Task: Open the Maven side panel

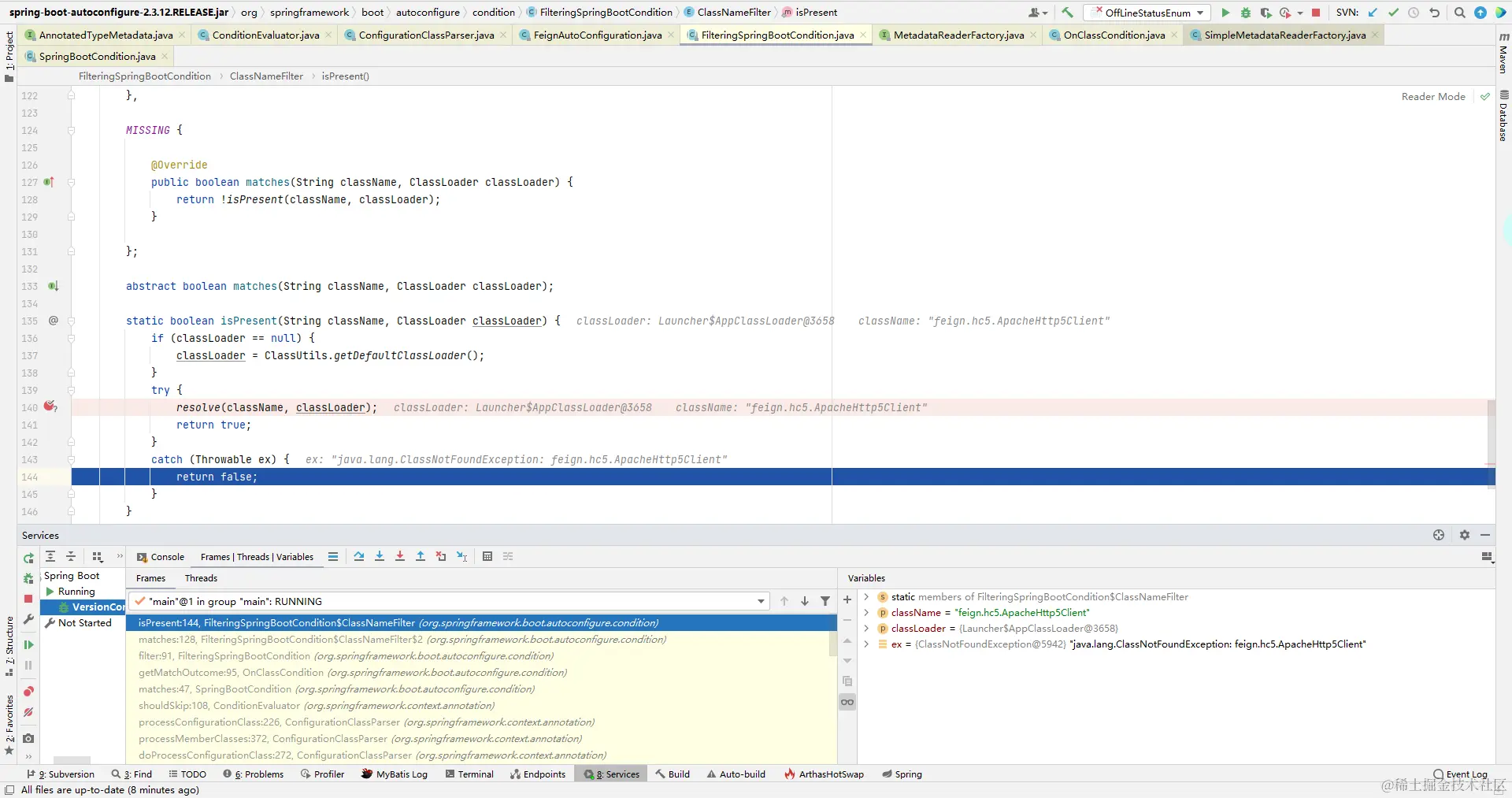Action: [x=1503, y=54]
